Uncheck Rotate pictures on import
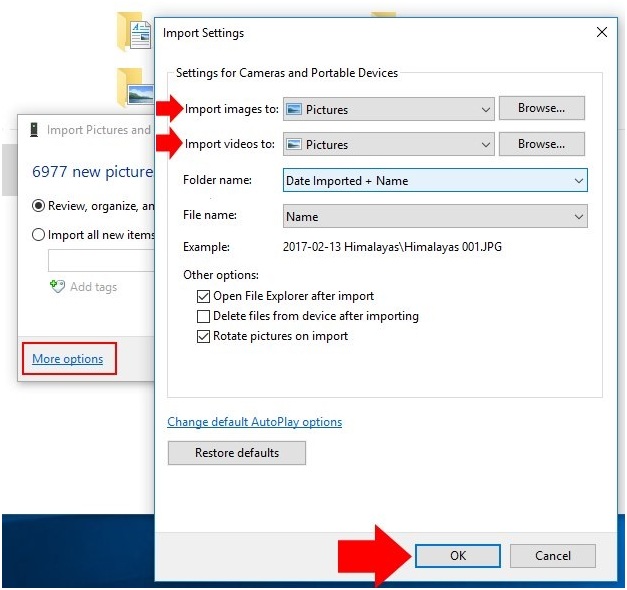 click(x=204, y=336)
